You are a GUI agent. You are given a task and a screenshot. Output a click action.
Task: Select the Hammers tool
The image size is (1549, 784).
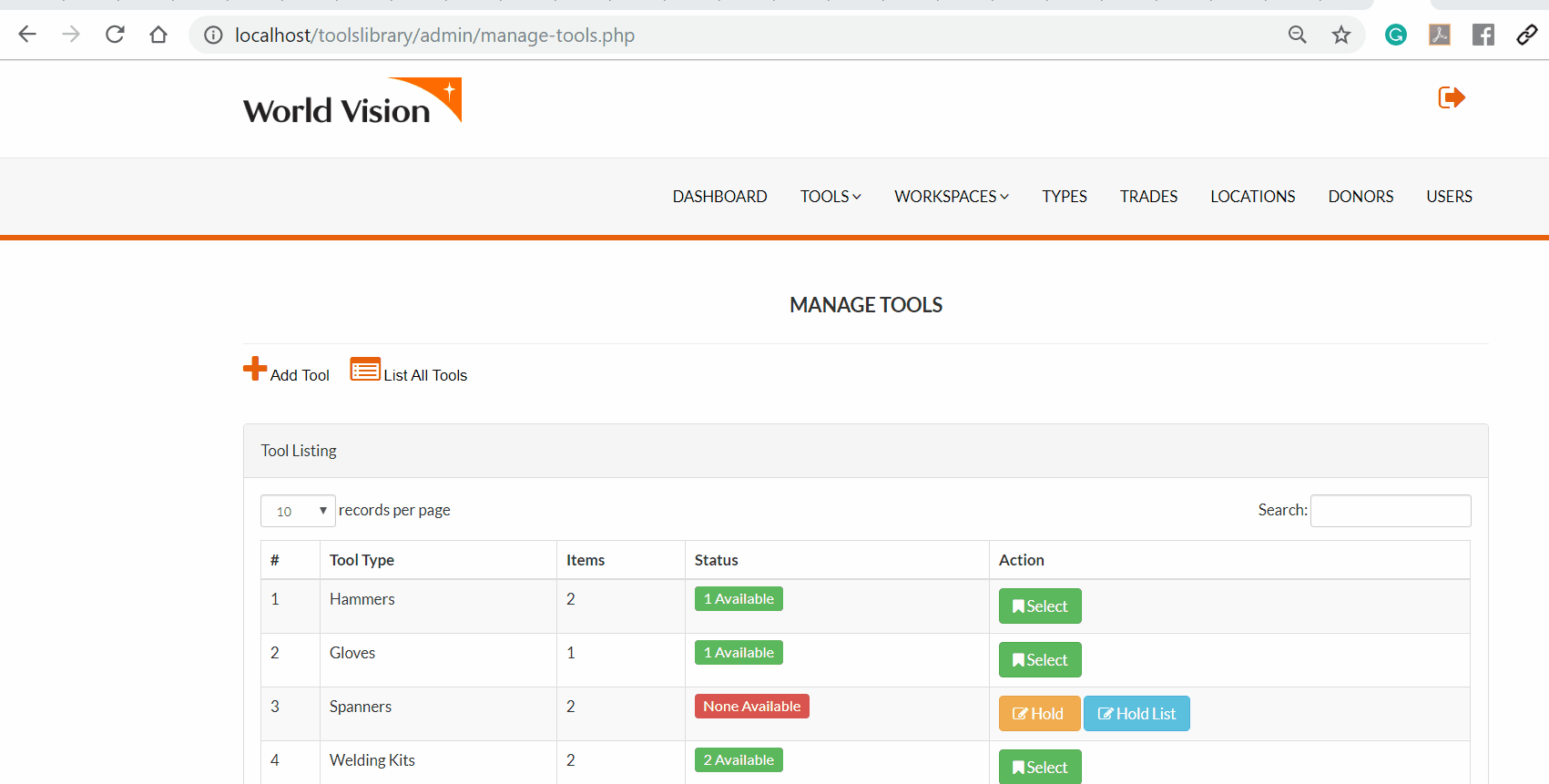(1040, 606)
